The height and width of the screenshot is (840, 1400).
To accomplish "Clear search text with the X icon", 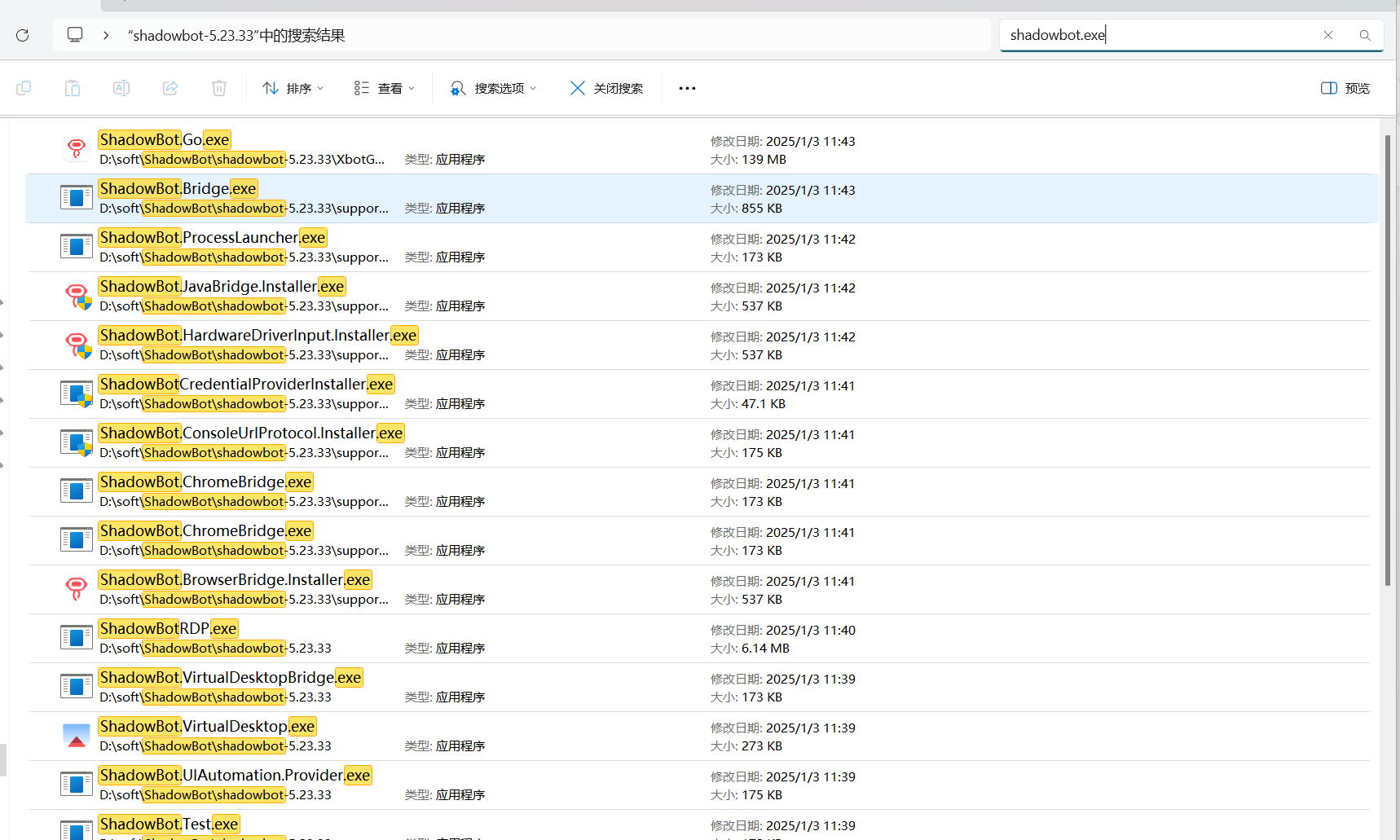I will (x=1328, y=35).
